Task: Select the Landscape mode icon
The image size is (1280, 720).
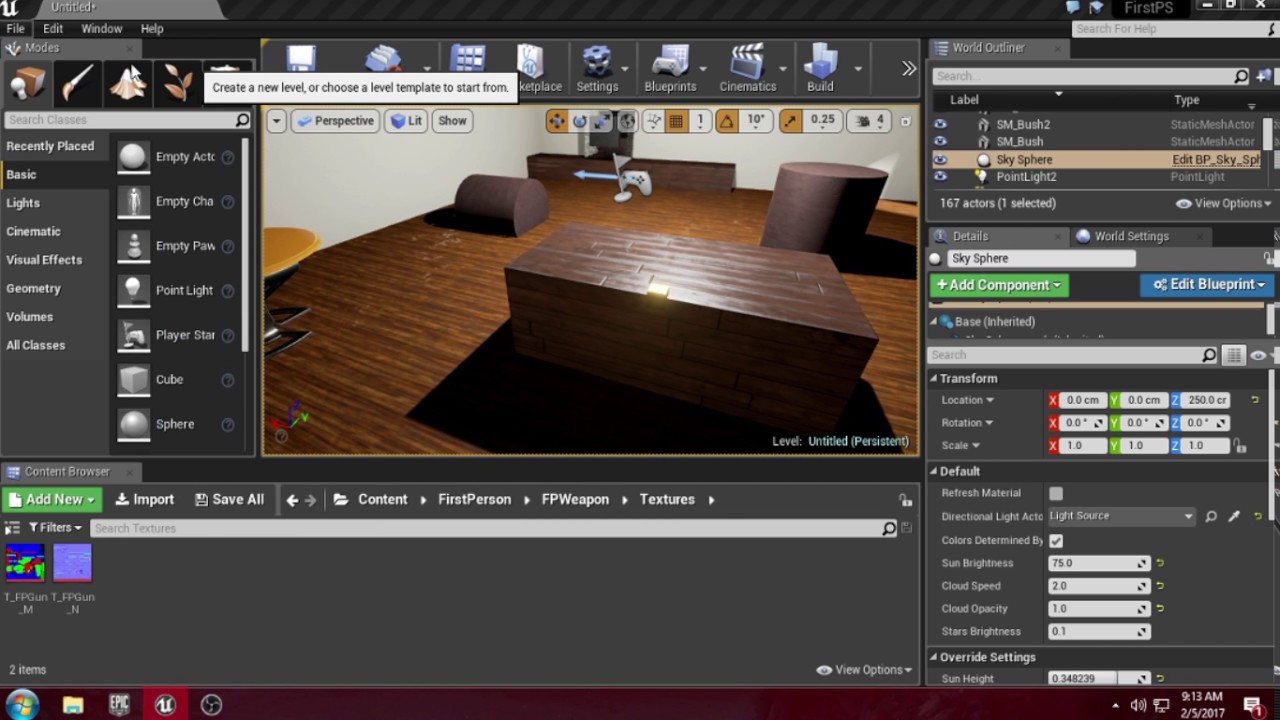Action: (x=127, y=83)
